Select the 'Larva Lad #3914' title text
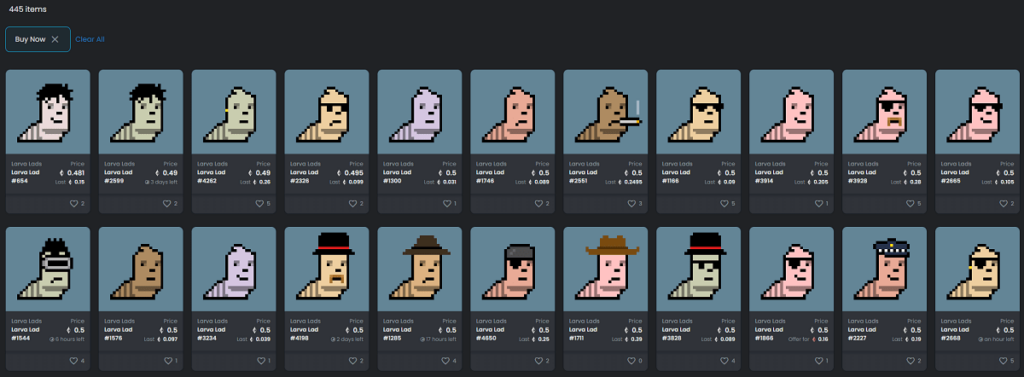The width and height of the screenshot is (1024, 377). [x=769, y=176]
